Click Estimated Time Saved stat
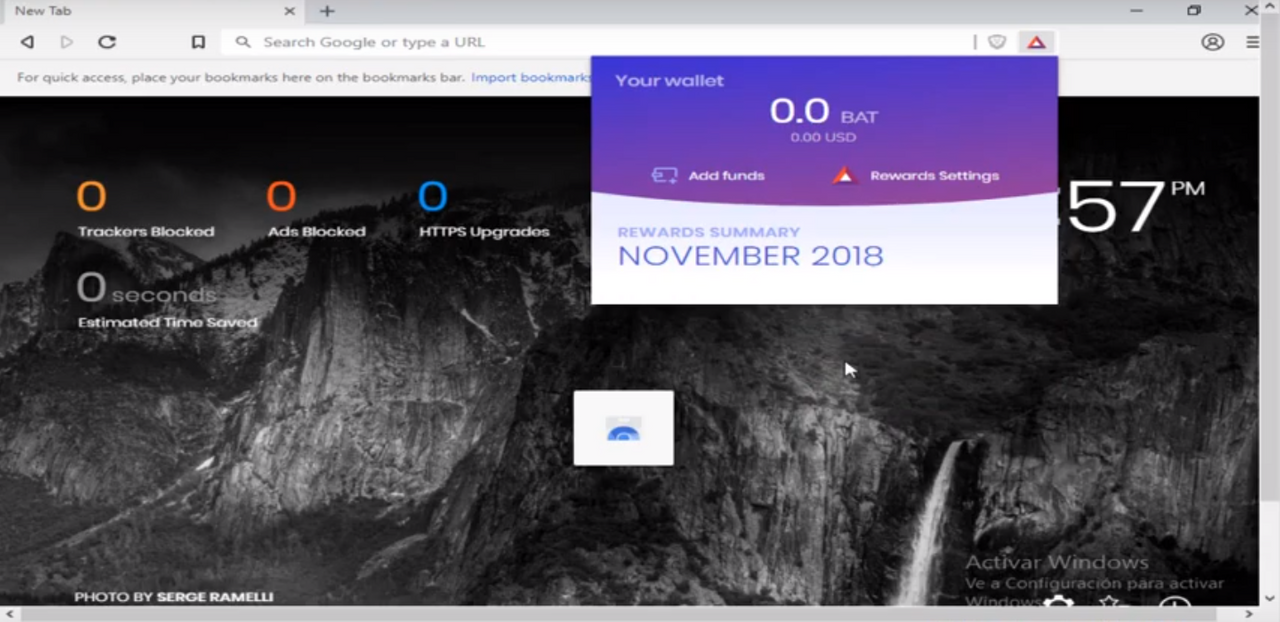 pyautogui.click(x=167, y=300)
